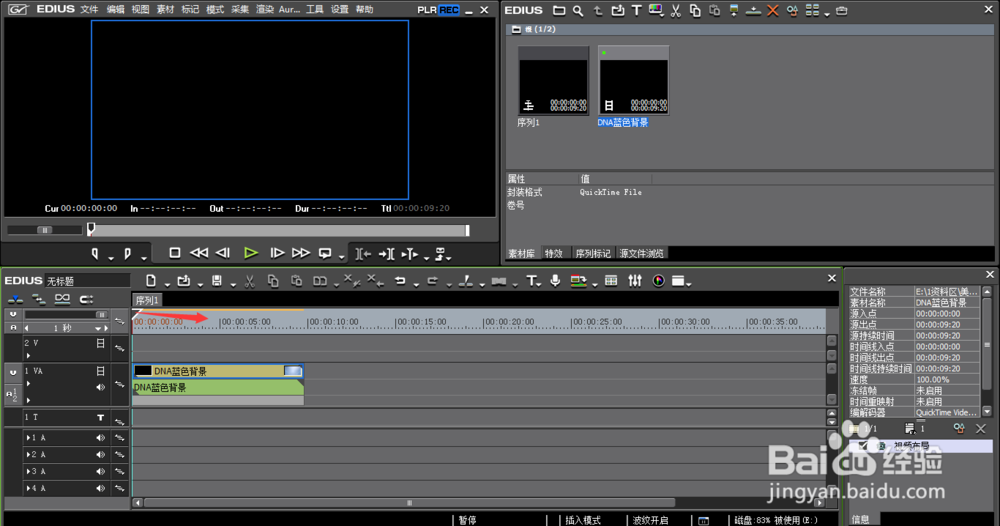Jump to next edit point button

[x=386, y=254]
